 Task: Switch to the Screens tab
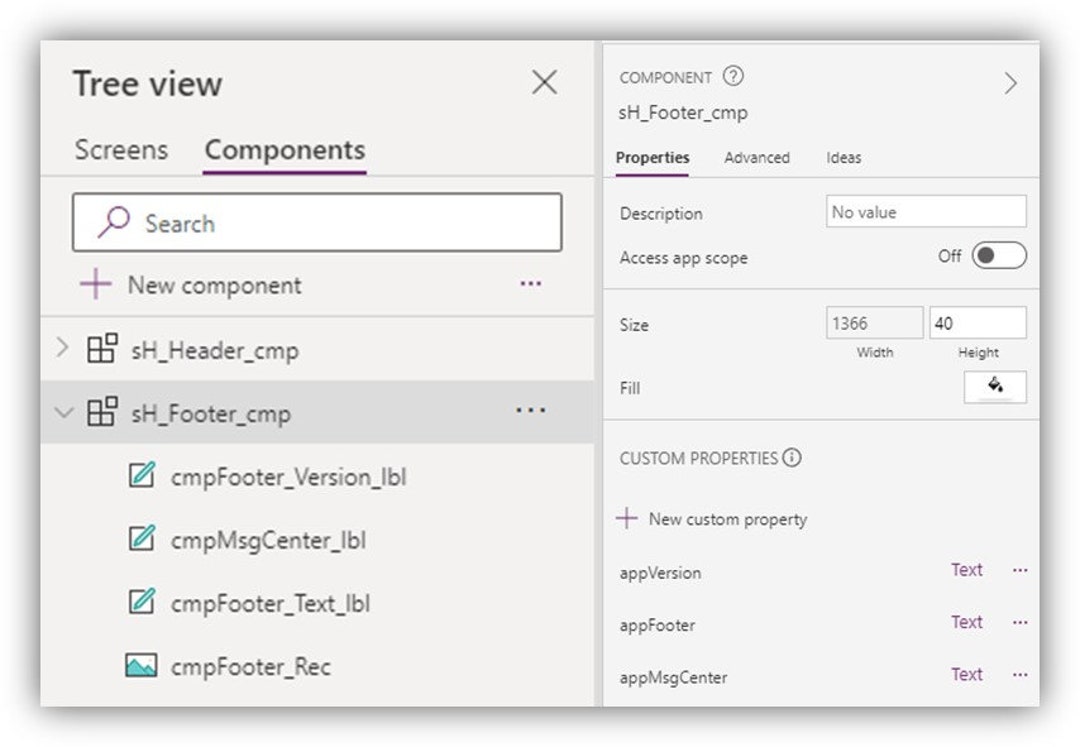(121, 149)
